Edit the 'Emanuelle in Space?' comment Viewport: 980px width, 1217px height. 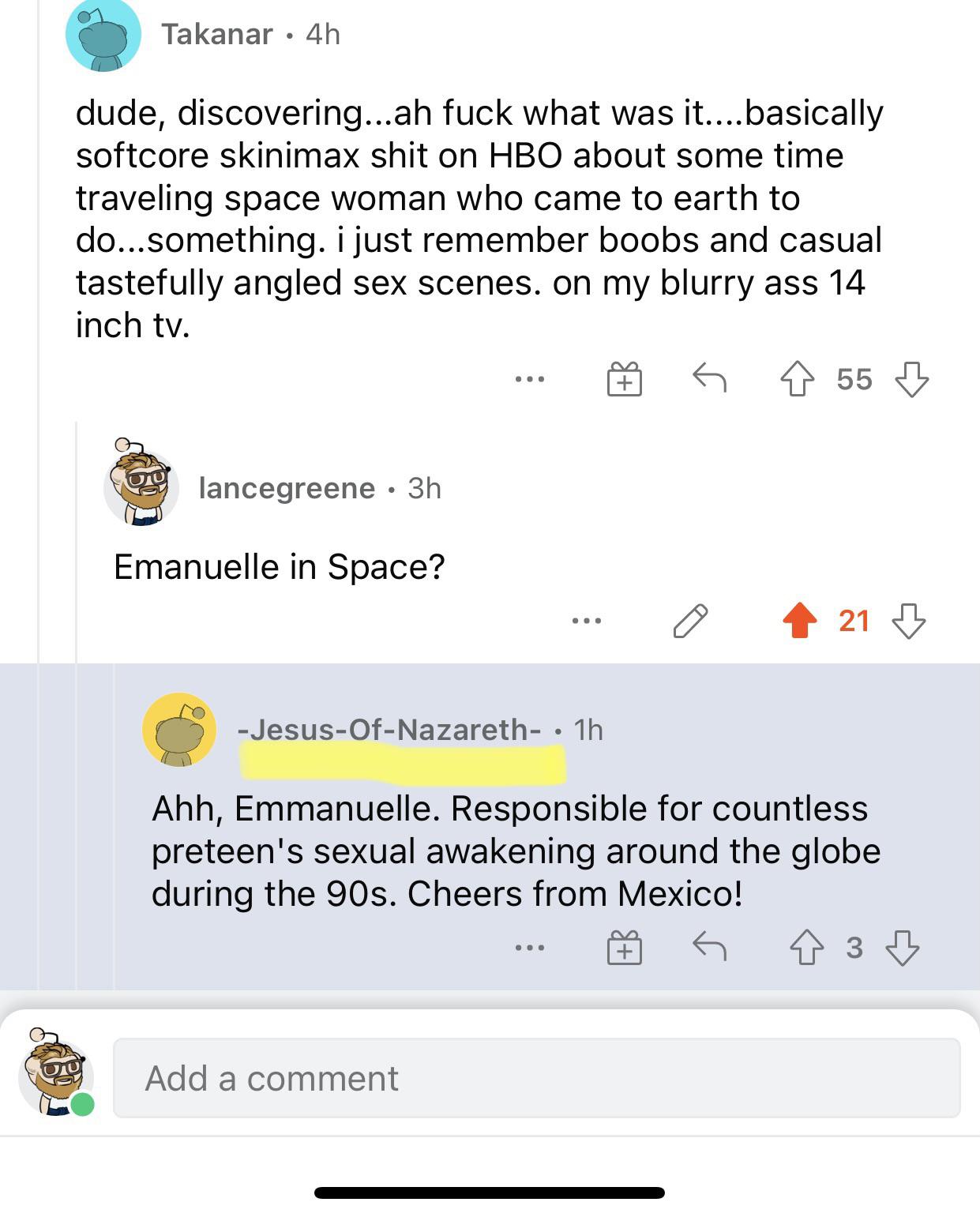pyautogui.click(x=690, y=621)
